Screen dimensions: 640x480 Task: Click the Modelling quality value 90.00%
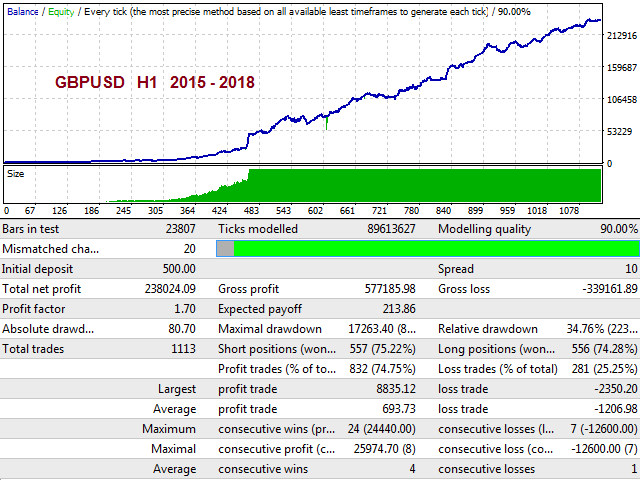619,229
